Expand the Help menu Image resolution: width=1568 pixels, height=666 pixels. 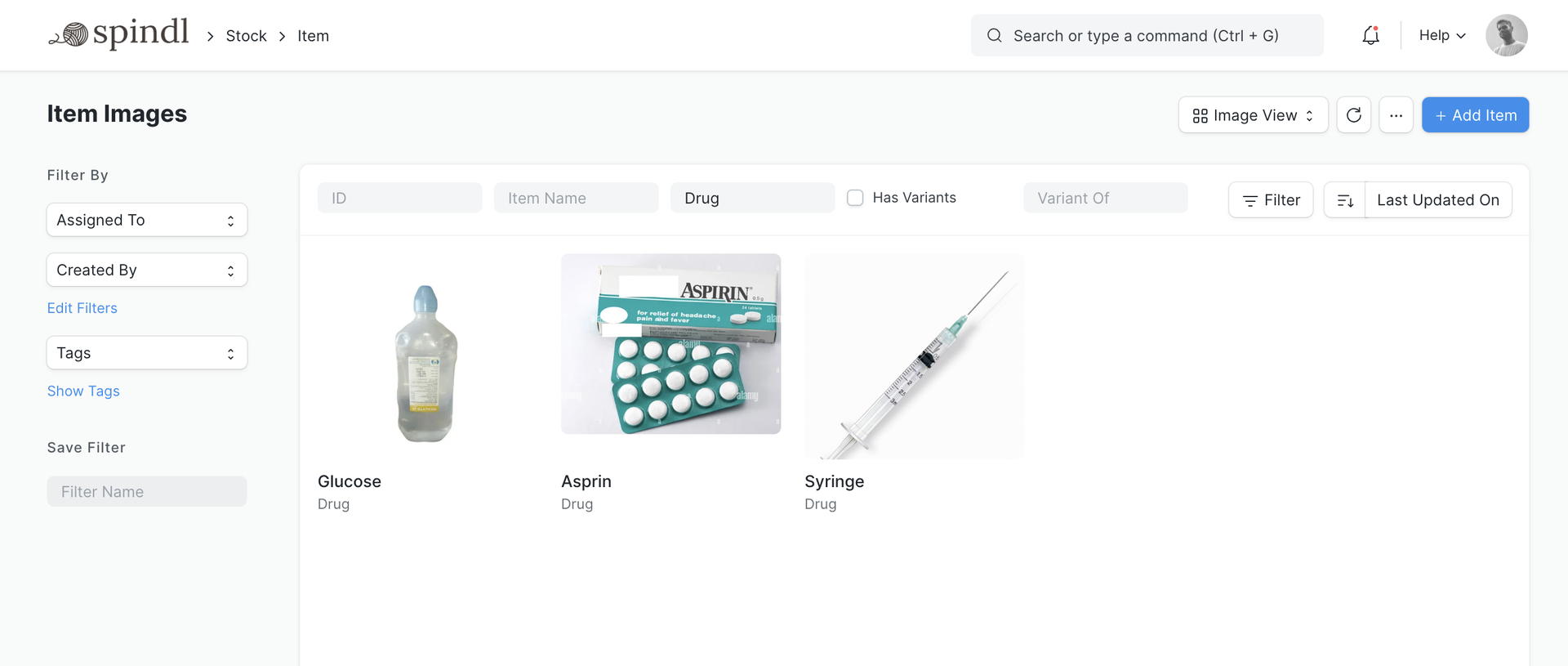tap(1441, 35)
